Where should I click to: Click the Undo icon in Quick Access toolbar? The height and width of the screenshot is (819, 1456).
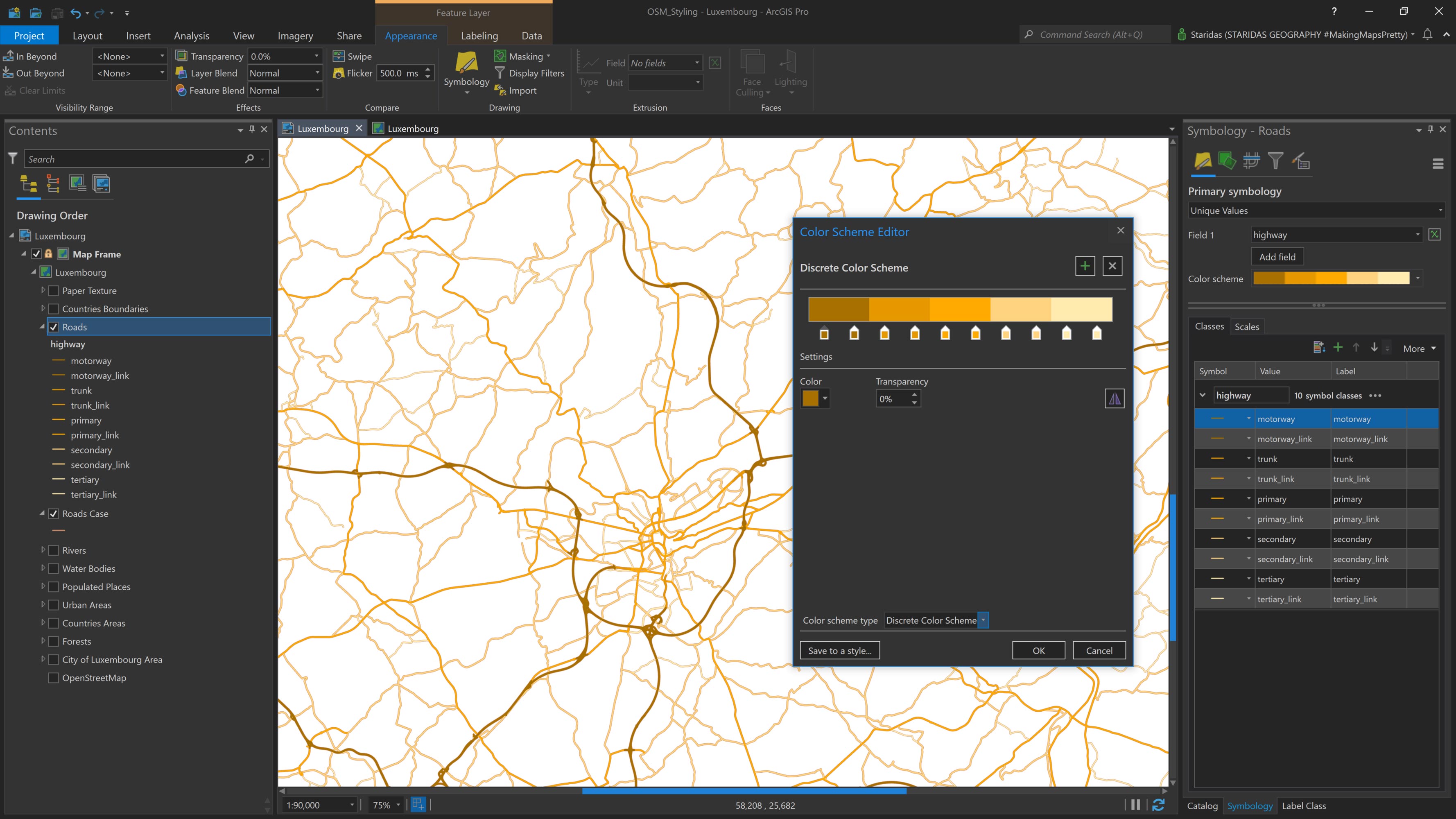point(75,12)
